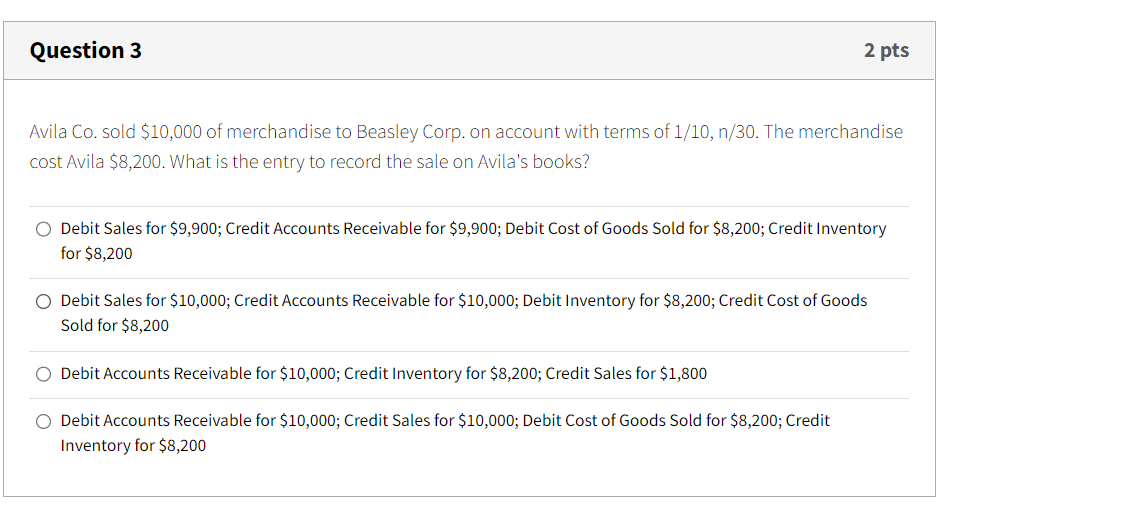Click "for $8,200" continuation of first answer
Screen dimensions: 1127x524
(x=96, y=254)
